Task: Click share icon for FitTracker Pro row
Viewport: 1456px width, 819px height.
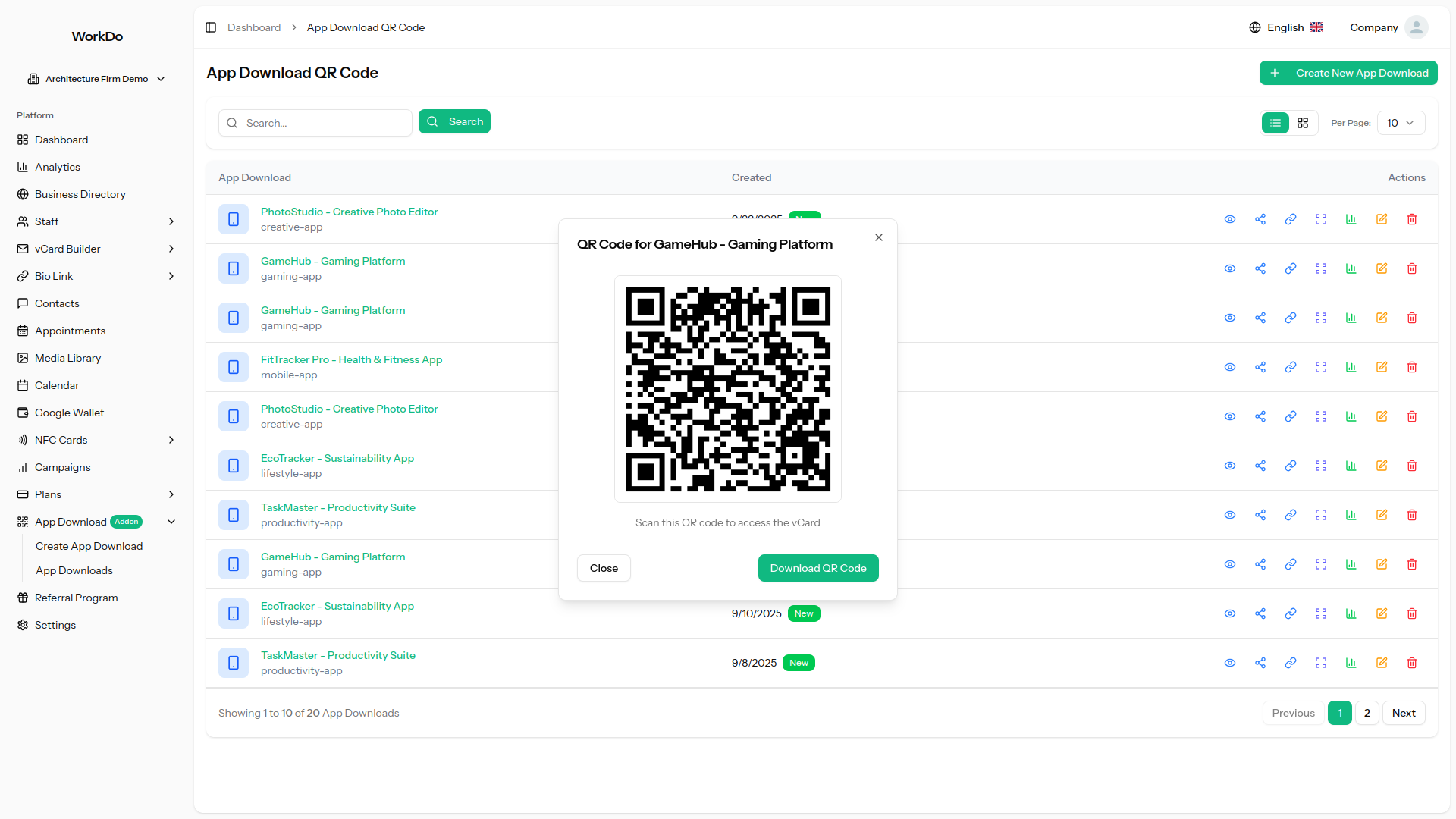Action: [1260, 367]
